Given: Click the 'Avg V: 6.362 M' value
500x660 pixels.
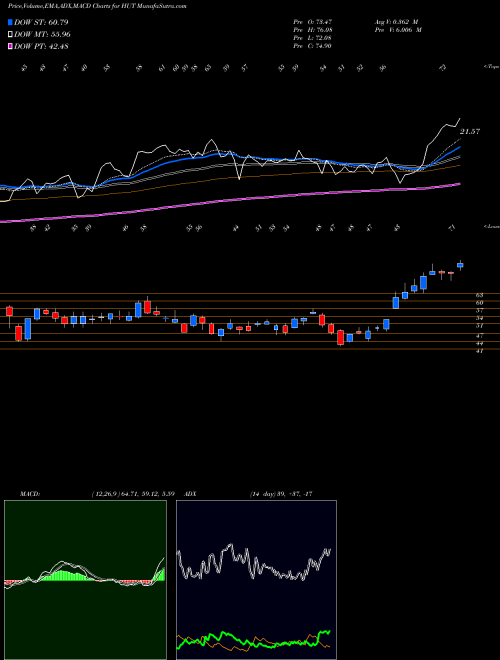Looking at the screenshot, I should pos(398,21).
